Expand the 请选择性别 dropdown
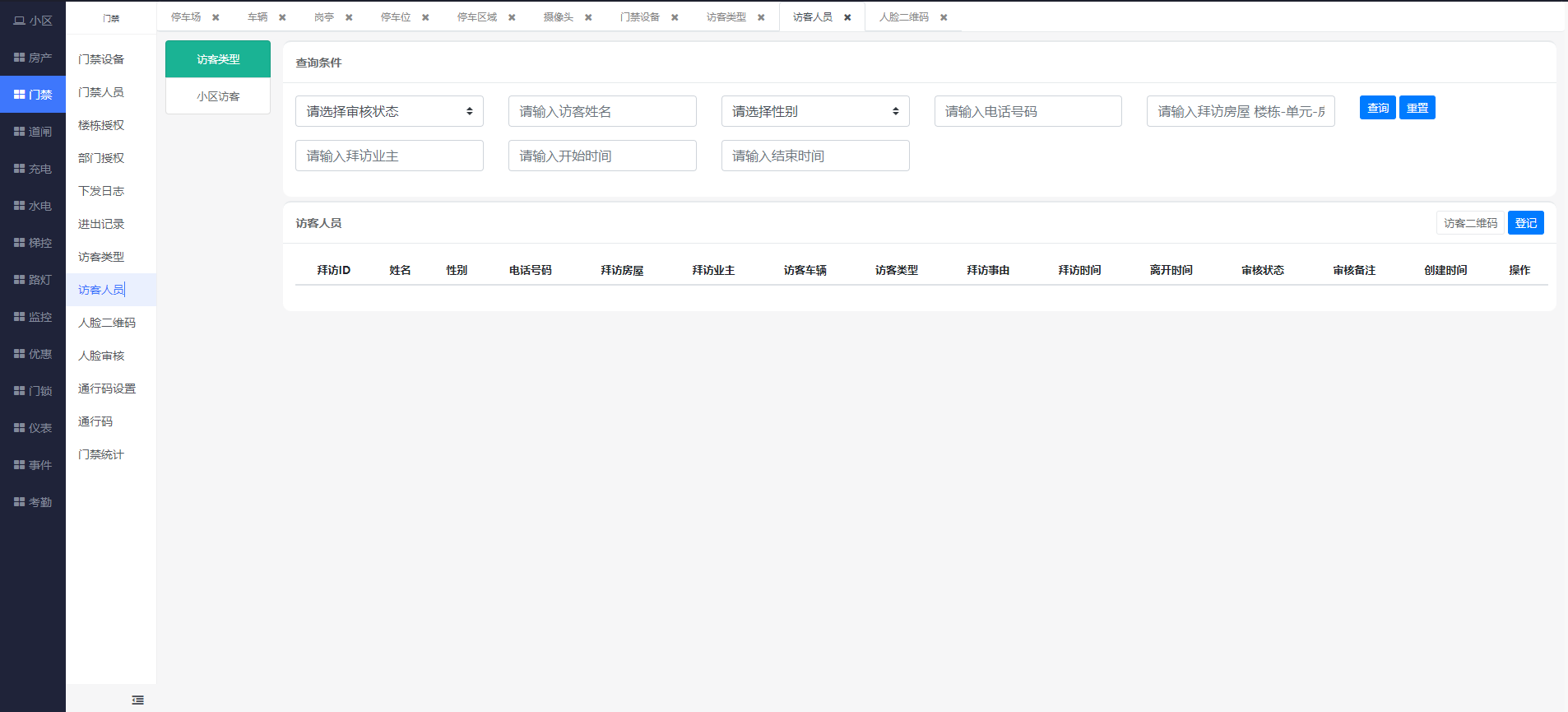 tap(814, 111)
